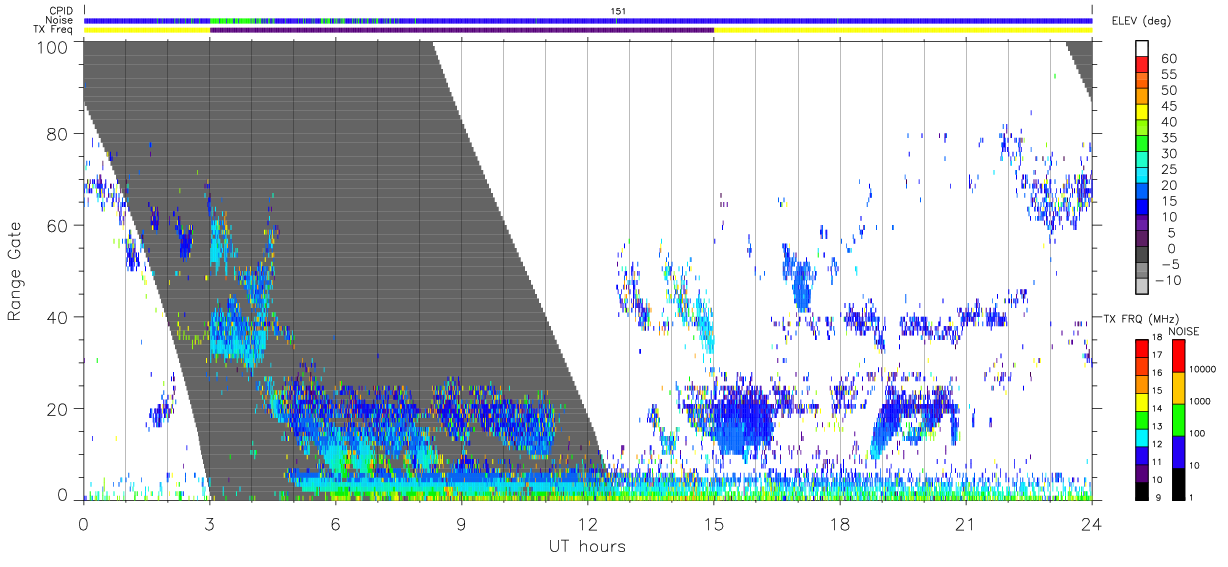
Task: Click the red segment of ELEV color bar
Action: point(1143,64)
